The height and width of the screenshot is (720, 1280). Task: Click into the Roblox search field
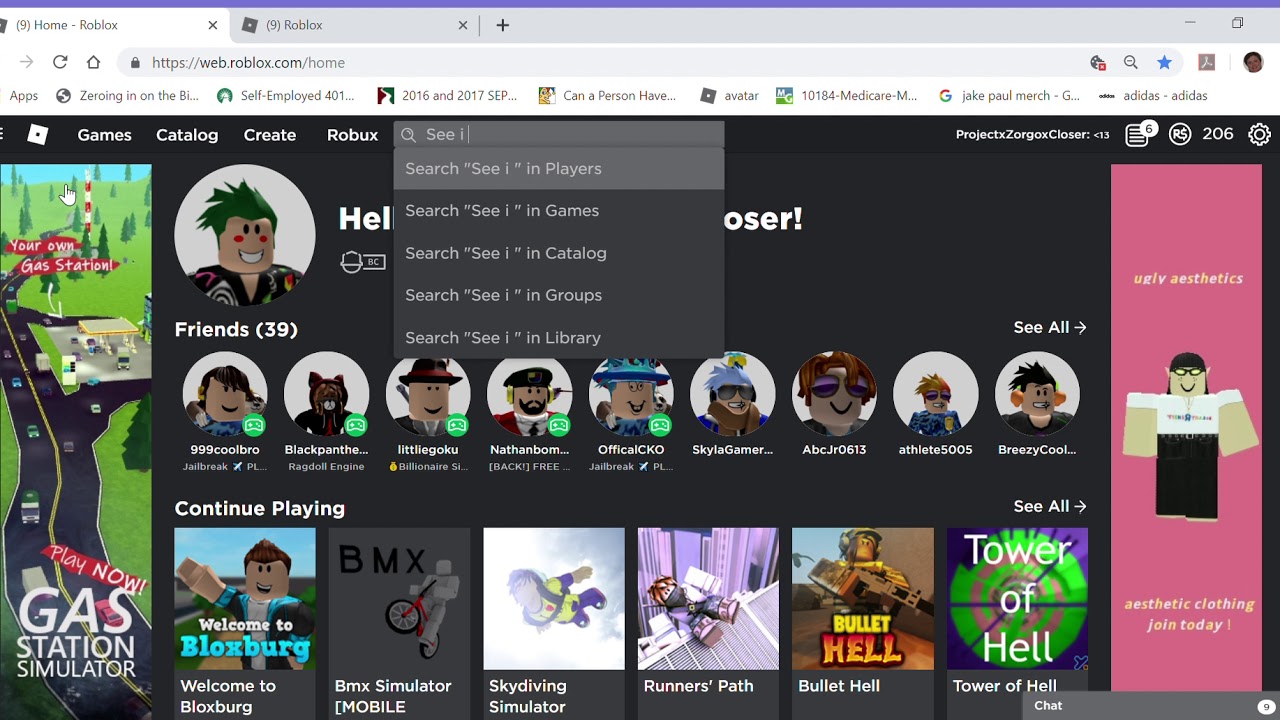point(559,135)
